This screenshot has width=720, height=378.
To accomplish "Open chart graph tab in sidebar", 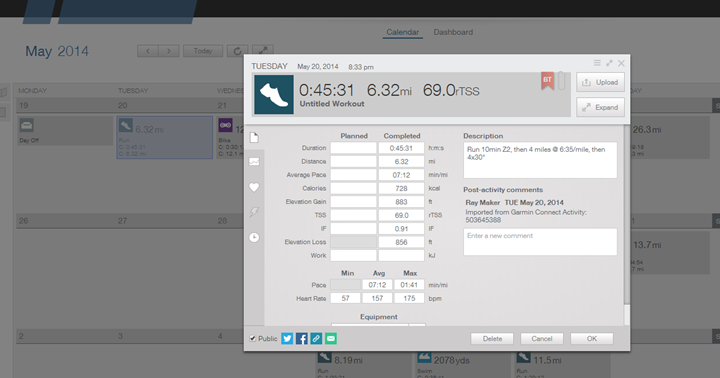I will (x=254, y=162).
